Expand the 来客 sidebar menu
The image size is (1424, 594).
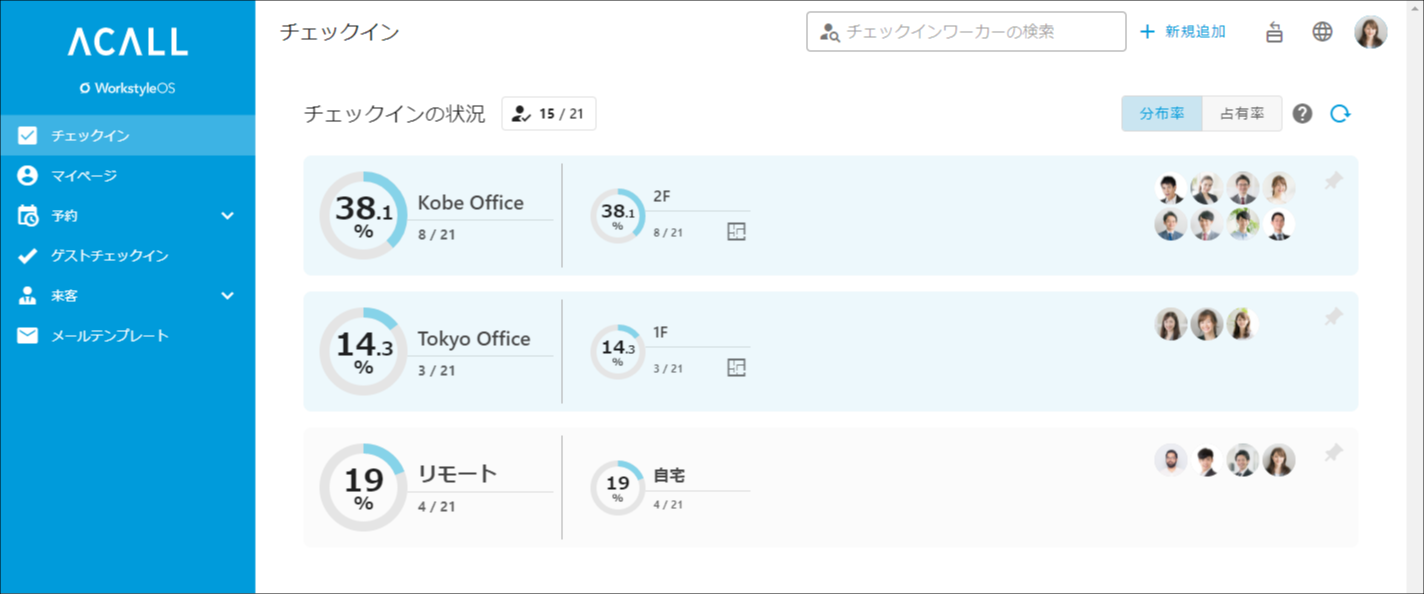pos(227,296)
